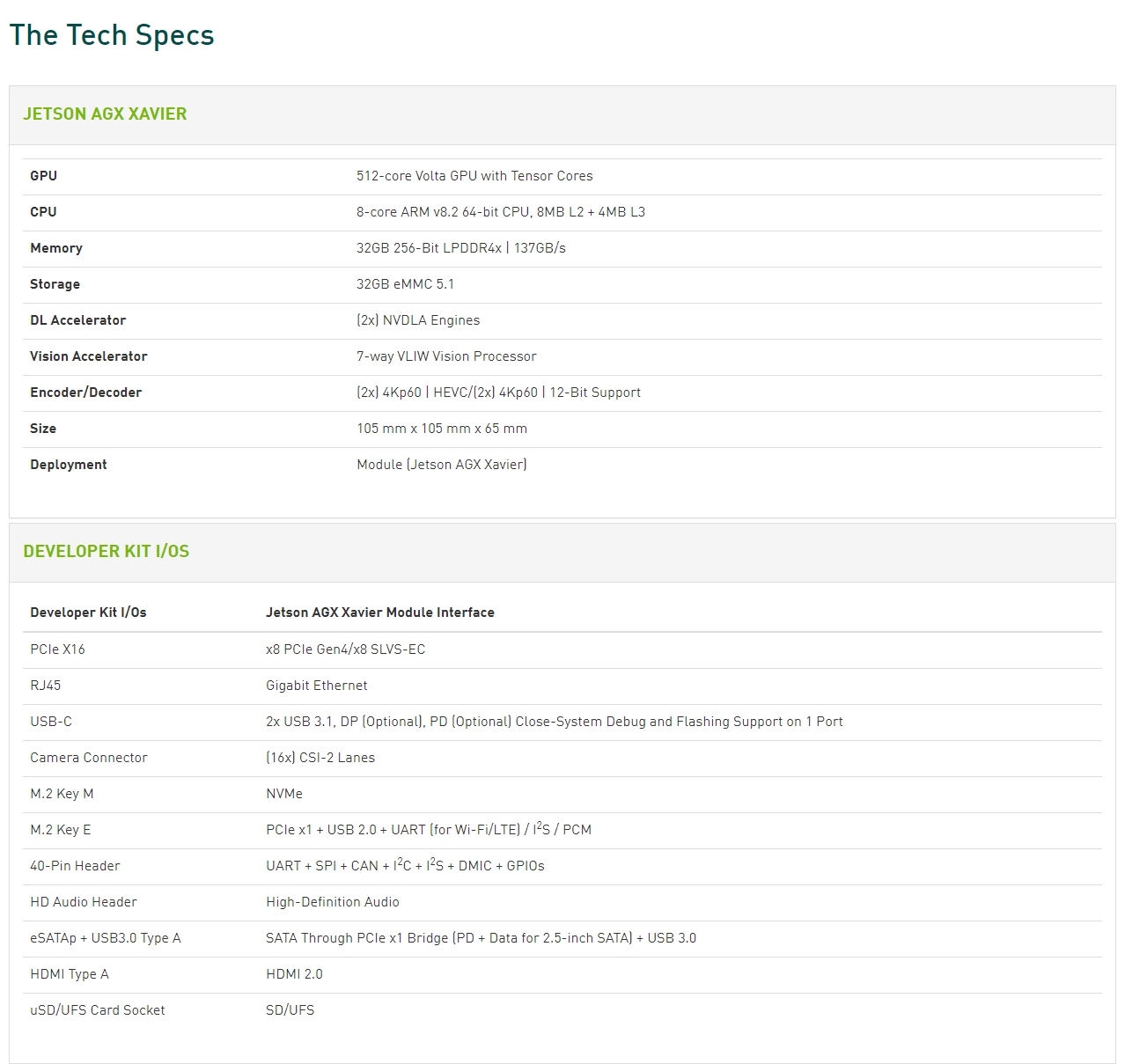Select 'PCIe x1 + USB 2.0 + UART' cell
The width and height of the screenshot is (1125, 1064).
[429, 830]
